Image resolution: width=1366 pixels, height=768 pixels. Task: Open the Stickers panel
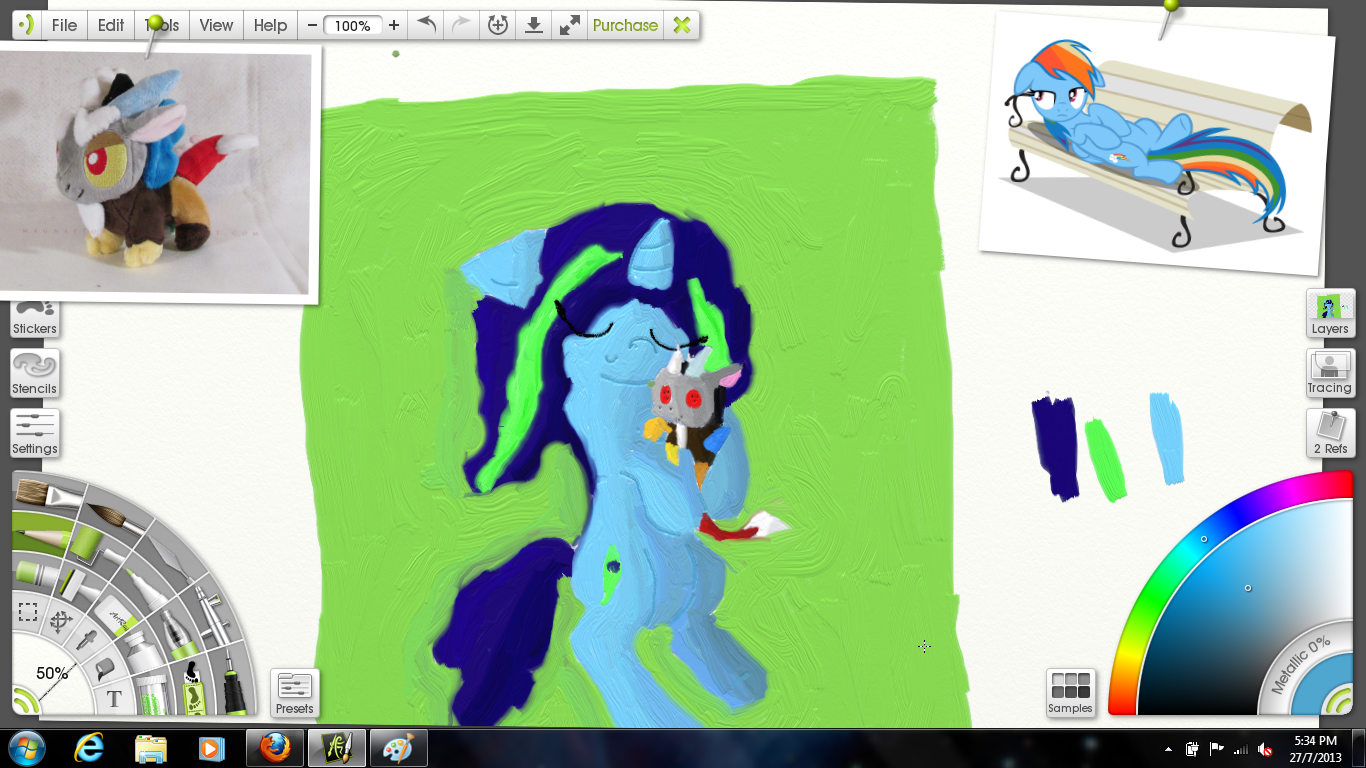35,319
